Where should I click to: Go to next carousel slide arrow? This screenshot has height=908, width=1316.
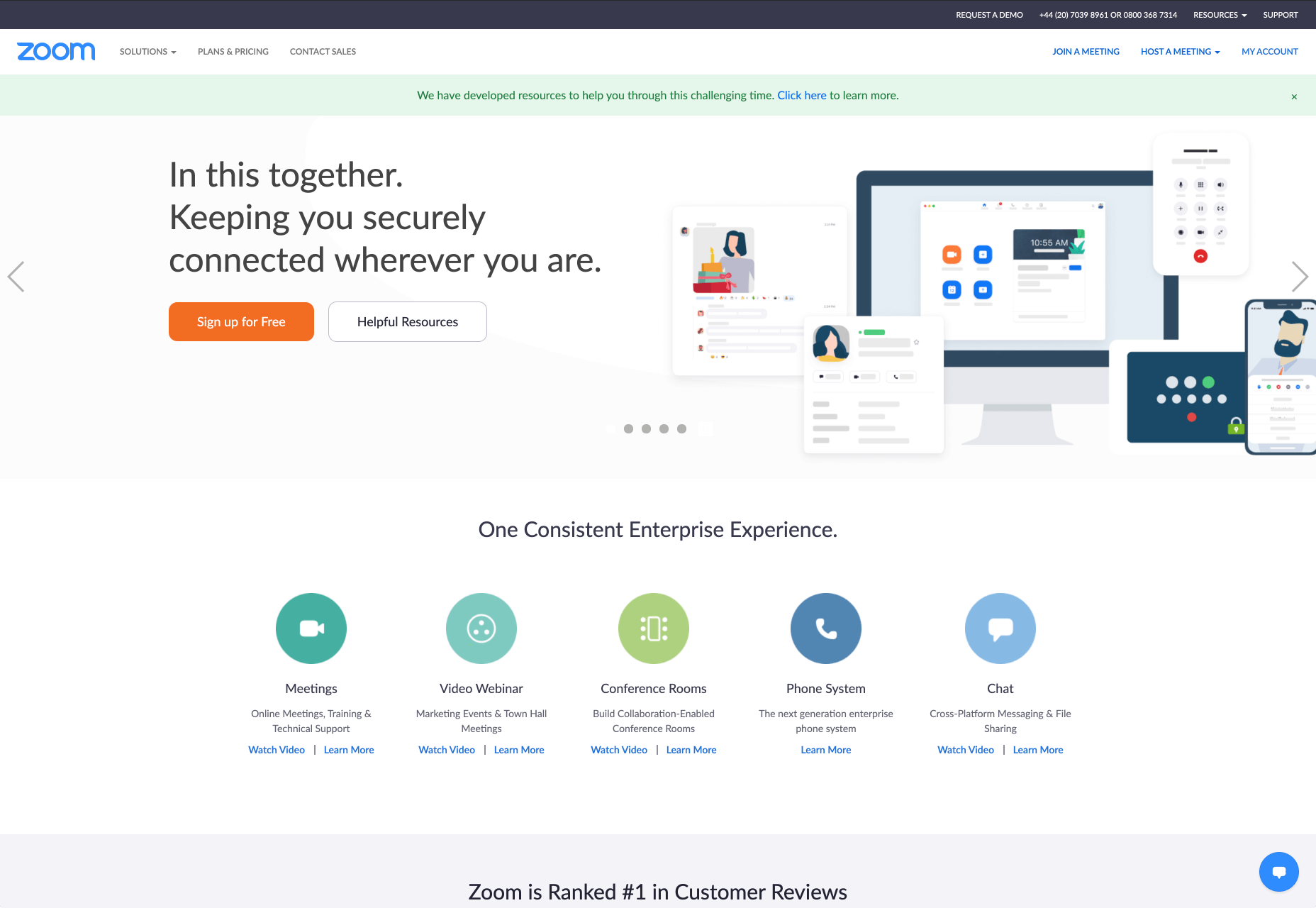pos(1300,277)
